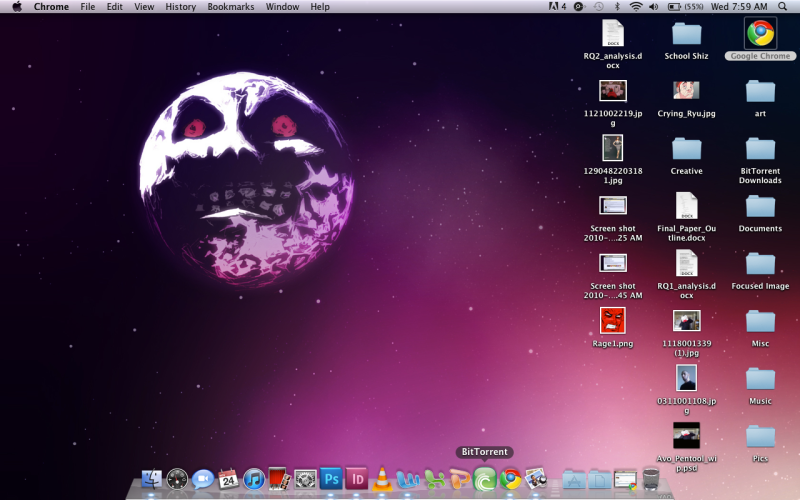Launch Photoshop from the Dock
The height and width of the screenshot is (500, 800).
point(331,480)
